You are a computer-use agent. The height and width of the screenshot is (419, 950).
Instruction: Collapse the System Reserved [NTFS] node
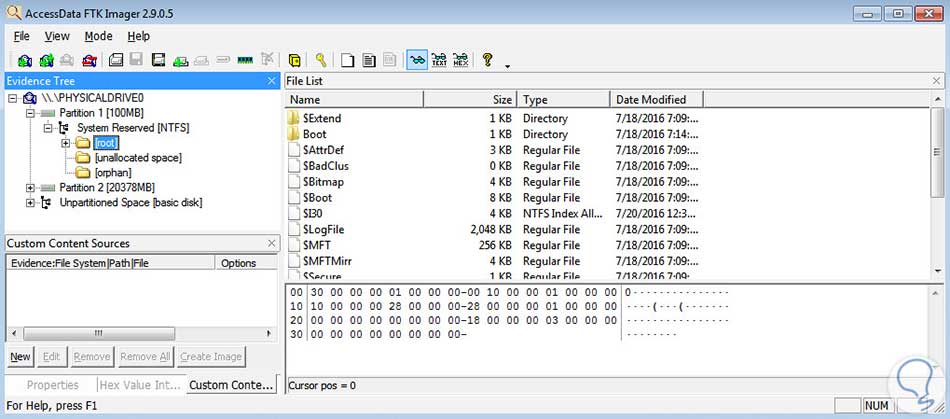[48, 128]
